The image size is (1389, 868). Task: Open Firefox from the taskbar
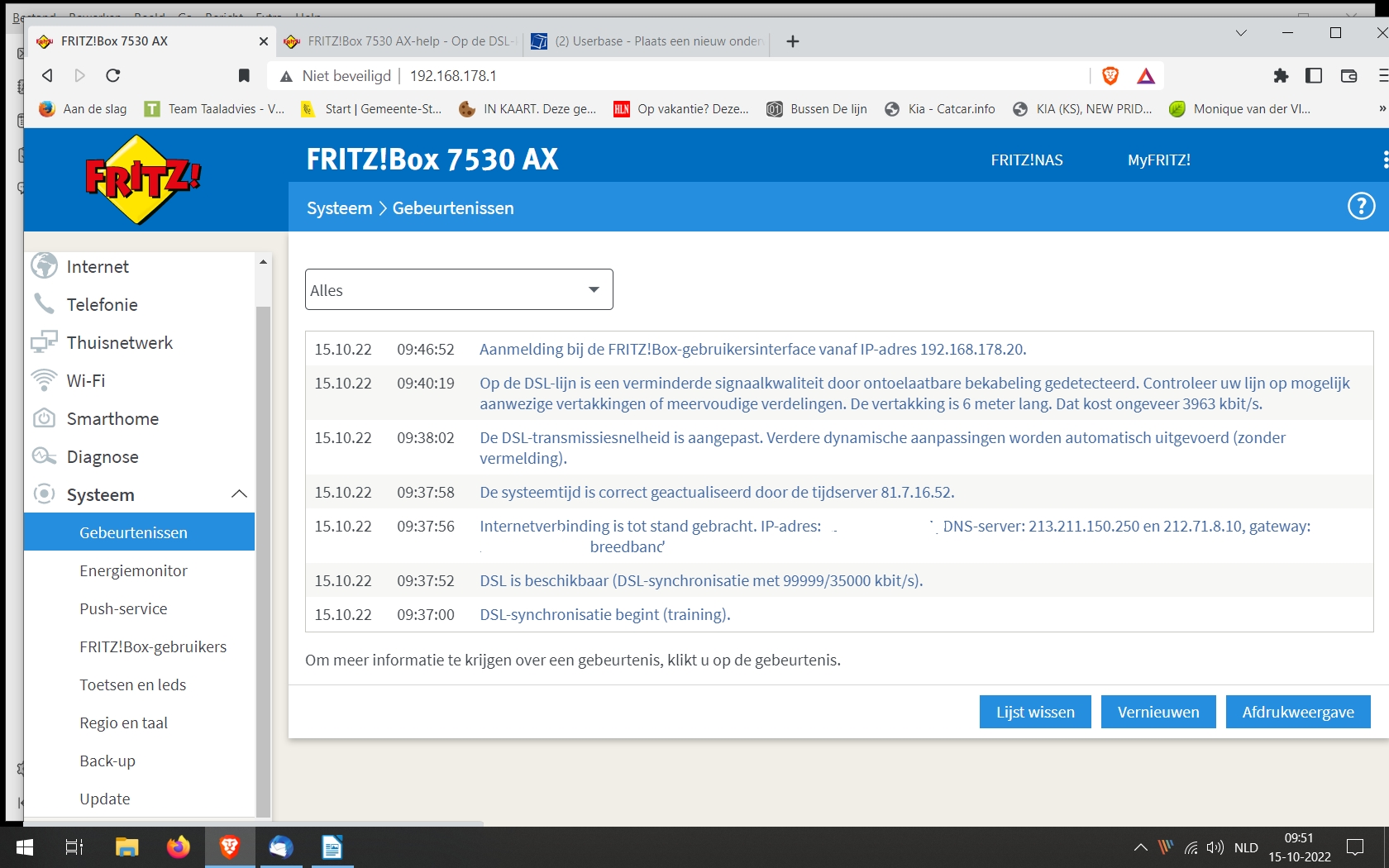point(178,847)
